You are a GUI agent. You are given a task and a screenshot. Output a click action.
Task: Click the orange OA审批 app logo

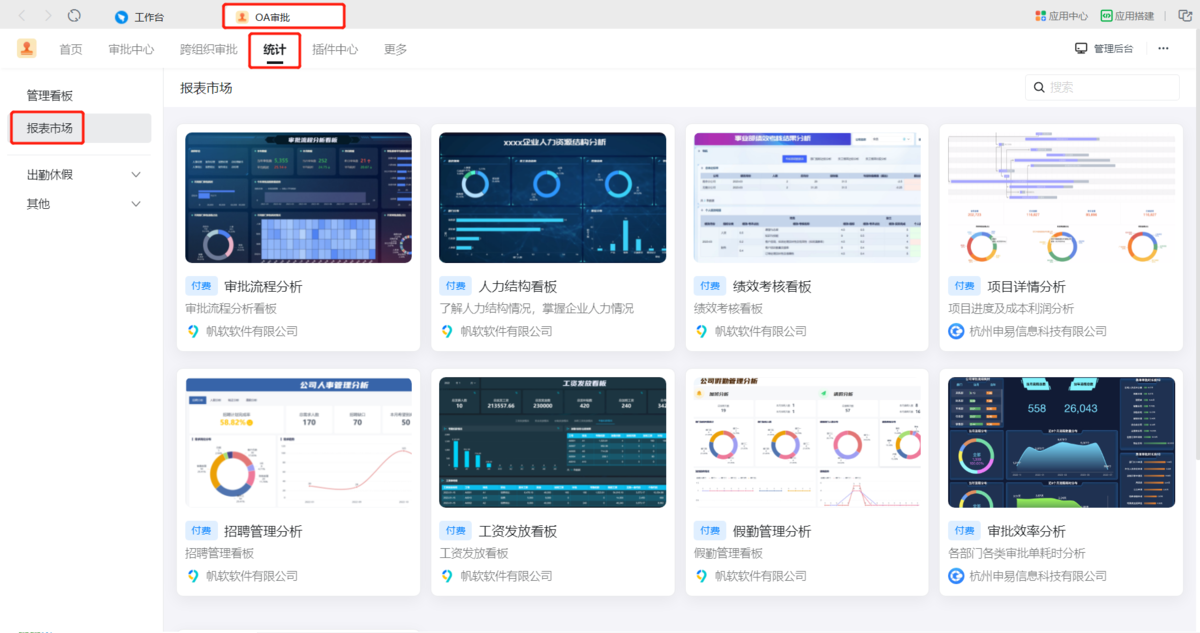[x=27, y=48]
